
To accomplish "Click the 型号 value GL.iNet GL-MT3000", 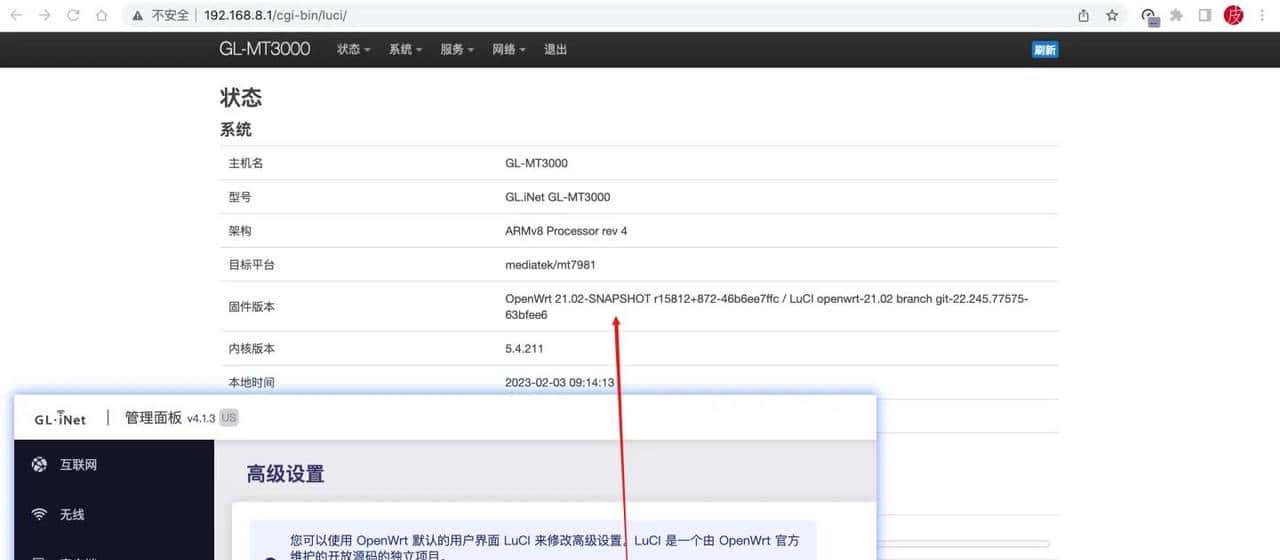I will pos(557,197).
